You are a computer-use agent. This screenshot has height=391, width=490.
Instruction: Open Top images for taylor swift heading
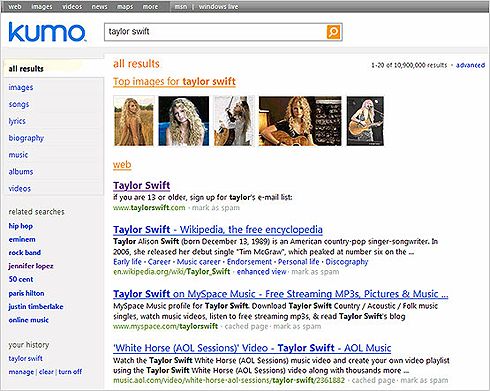point(174,82)
